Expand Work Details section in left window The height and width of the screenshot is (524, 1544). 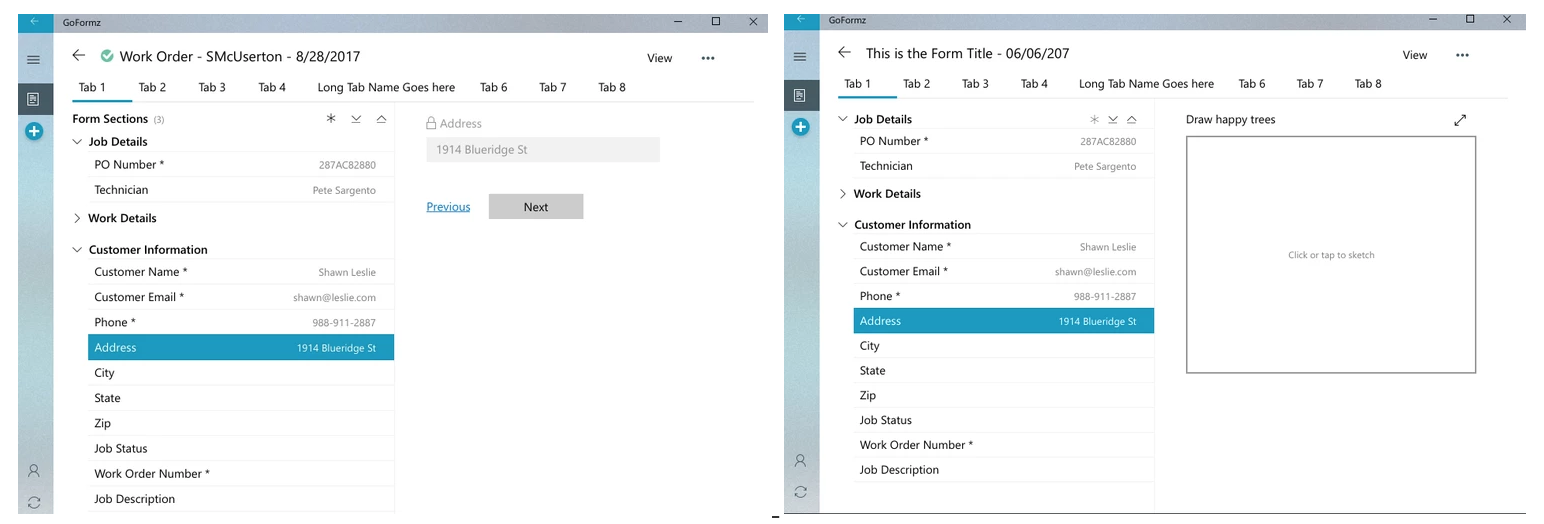coord(77,218)
